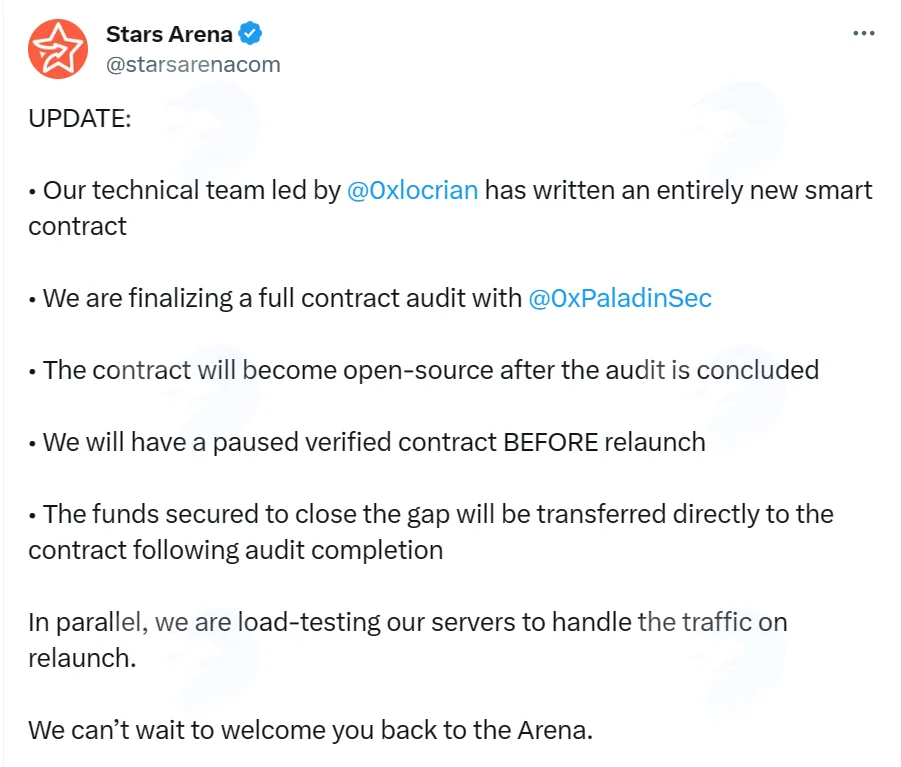901x767 pixels.
Task: Click the lone word 'contract' under first bullet
Action: [77, 226]
